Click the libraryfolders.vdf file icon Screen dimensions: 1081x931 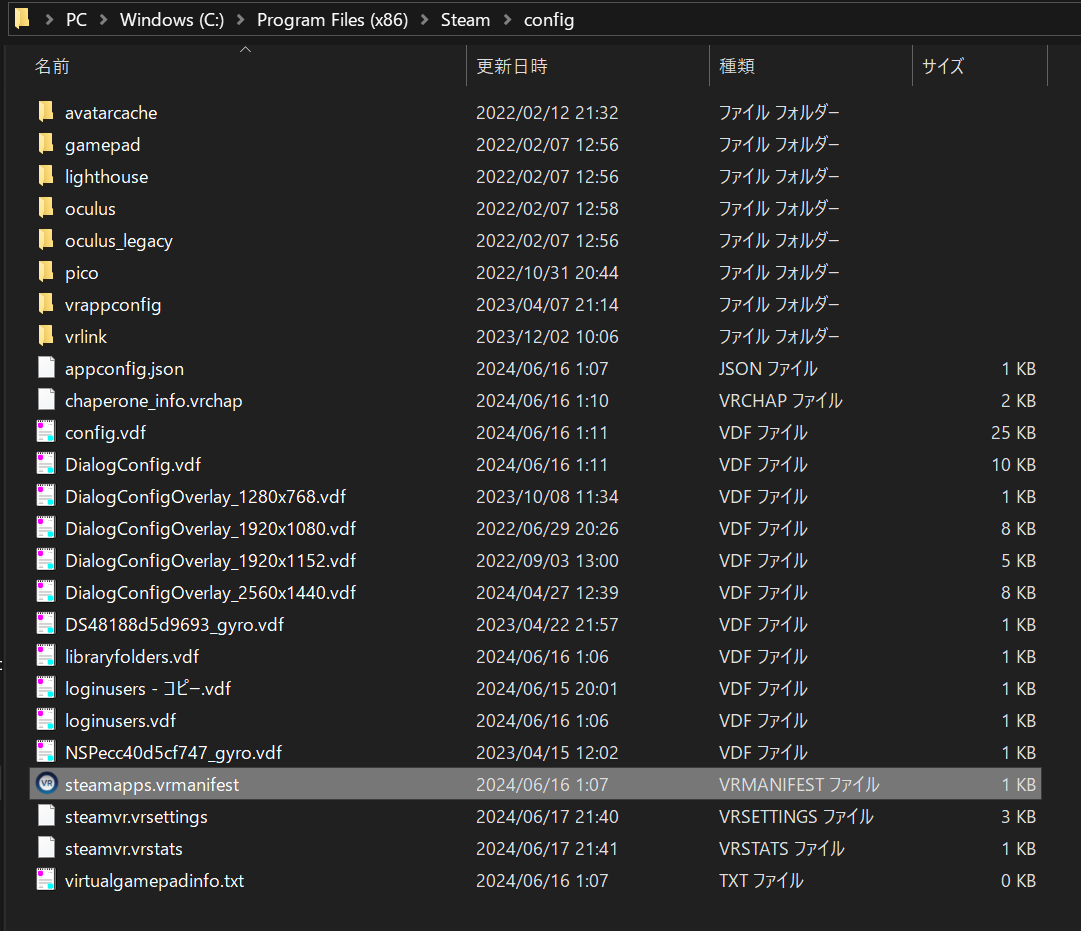click(46, 656)
